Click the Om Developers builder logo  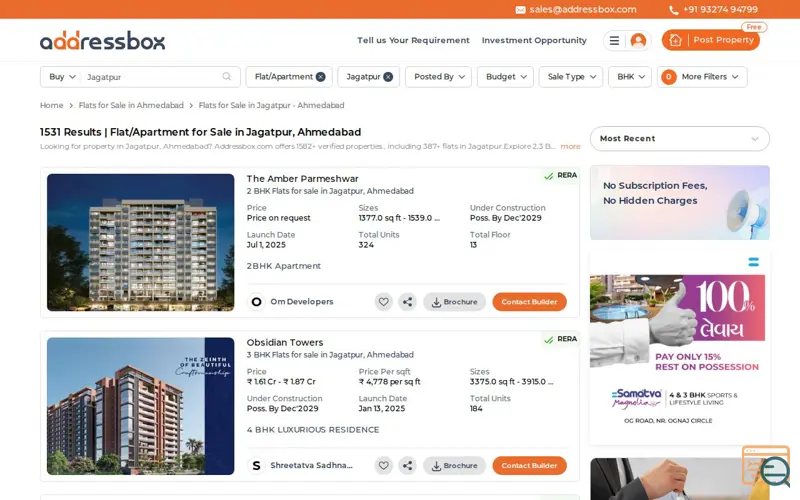pos(256,302)
